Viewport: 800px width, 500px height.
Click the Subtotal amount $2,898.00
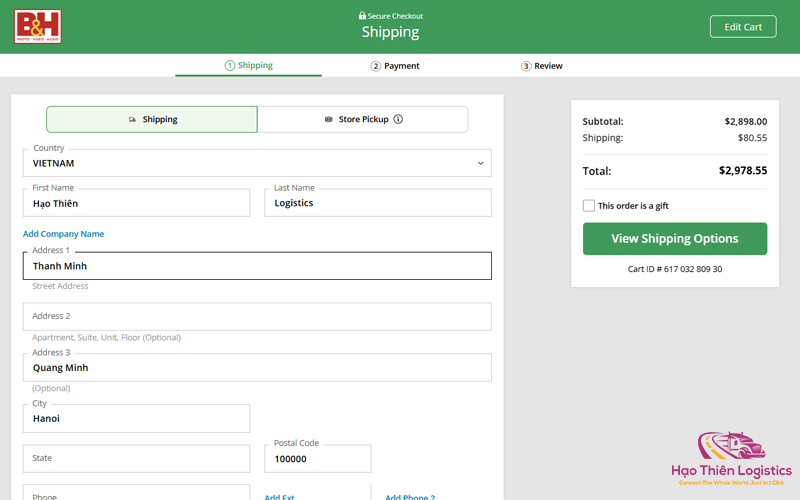pos(745,121)
